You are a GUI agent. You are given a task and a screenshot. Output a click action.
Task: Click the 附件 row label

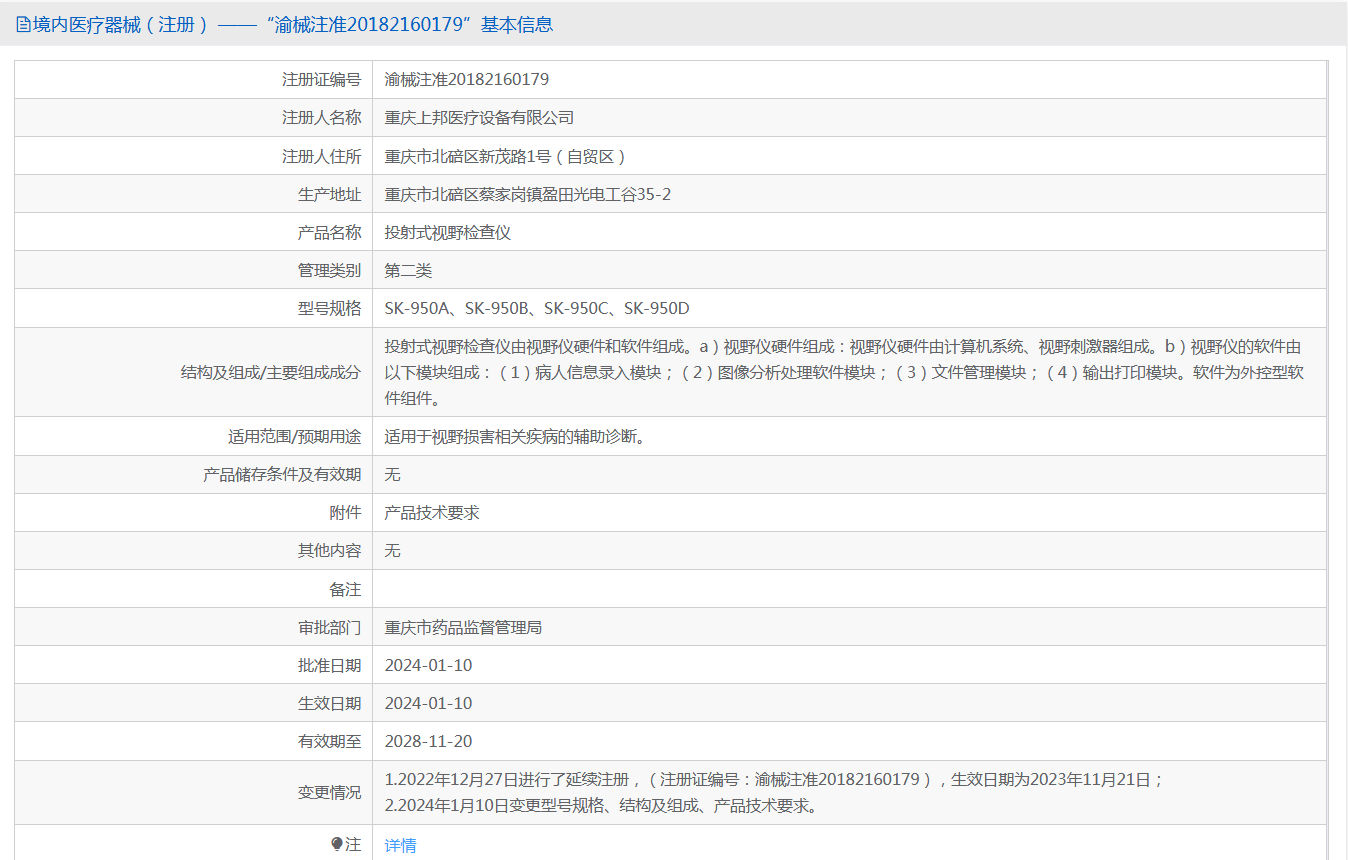[345, 512]
